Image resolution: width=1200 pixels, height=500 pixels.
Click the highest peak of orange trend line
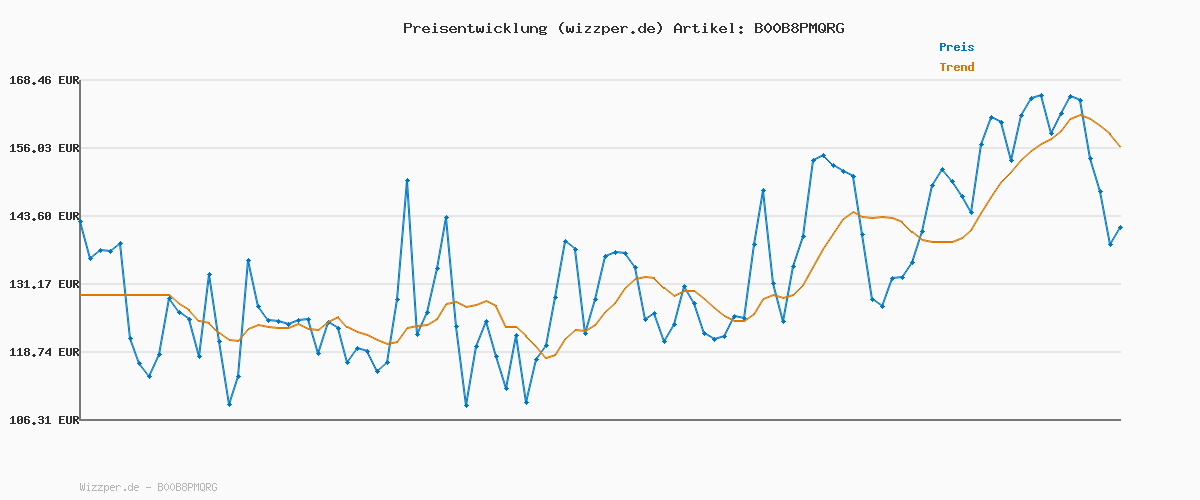click(1081, 115)
